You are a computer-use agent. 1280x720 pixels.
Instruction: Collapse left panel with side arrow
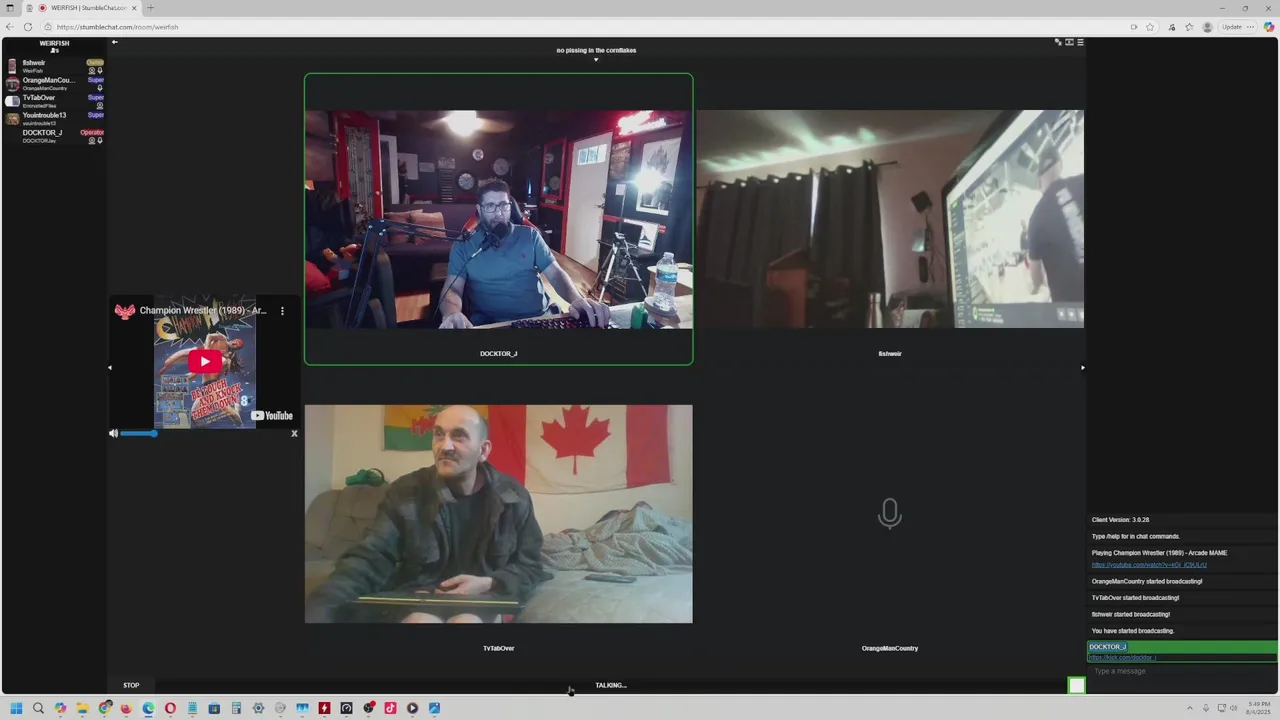click(110, 367)
